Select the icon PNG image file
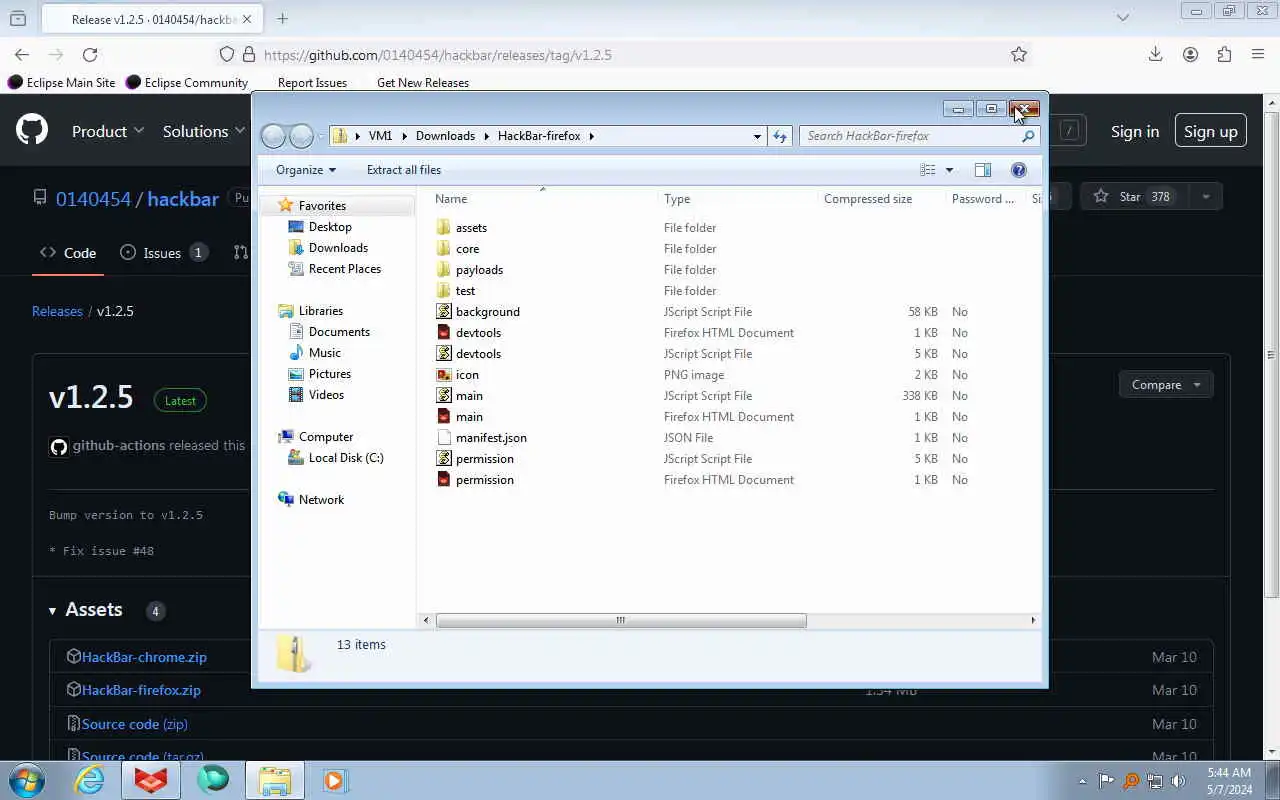This screenshot has width=1280, height=800. [x=467, y=375]
